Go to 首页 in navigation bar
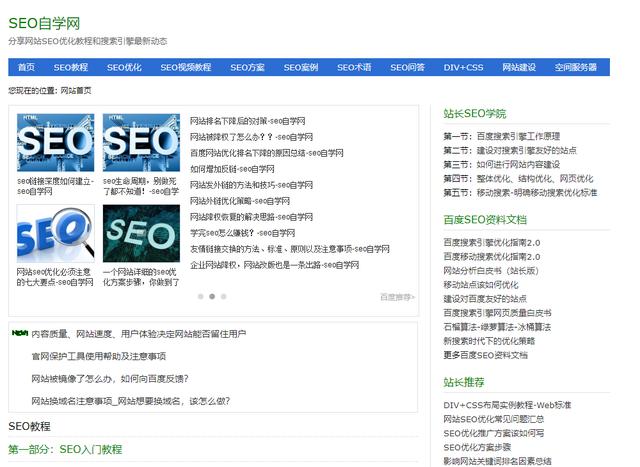This screenshot has width=640, height=467. pos(27,67)
